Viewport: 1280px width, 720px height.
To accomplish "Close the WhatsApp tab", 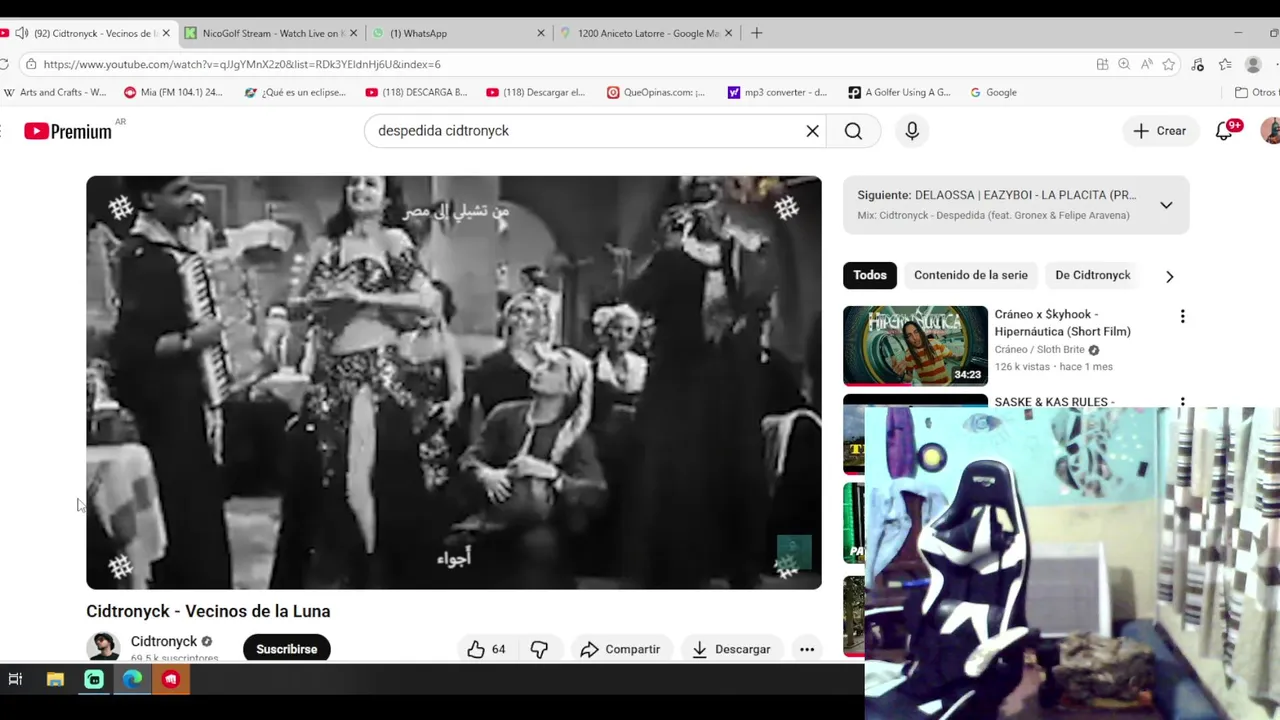I will (x=541, y=33).
